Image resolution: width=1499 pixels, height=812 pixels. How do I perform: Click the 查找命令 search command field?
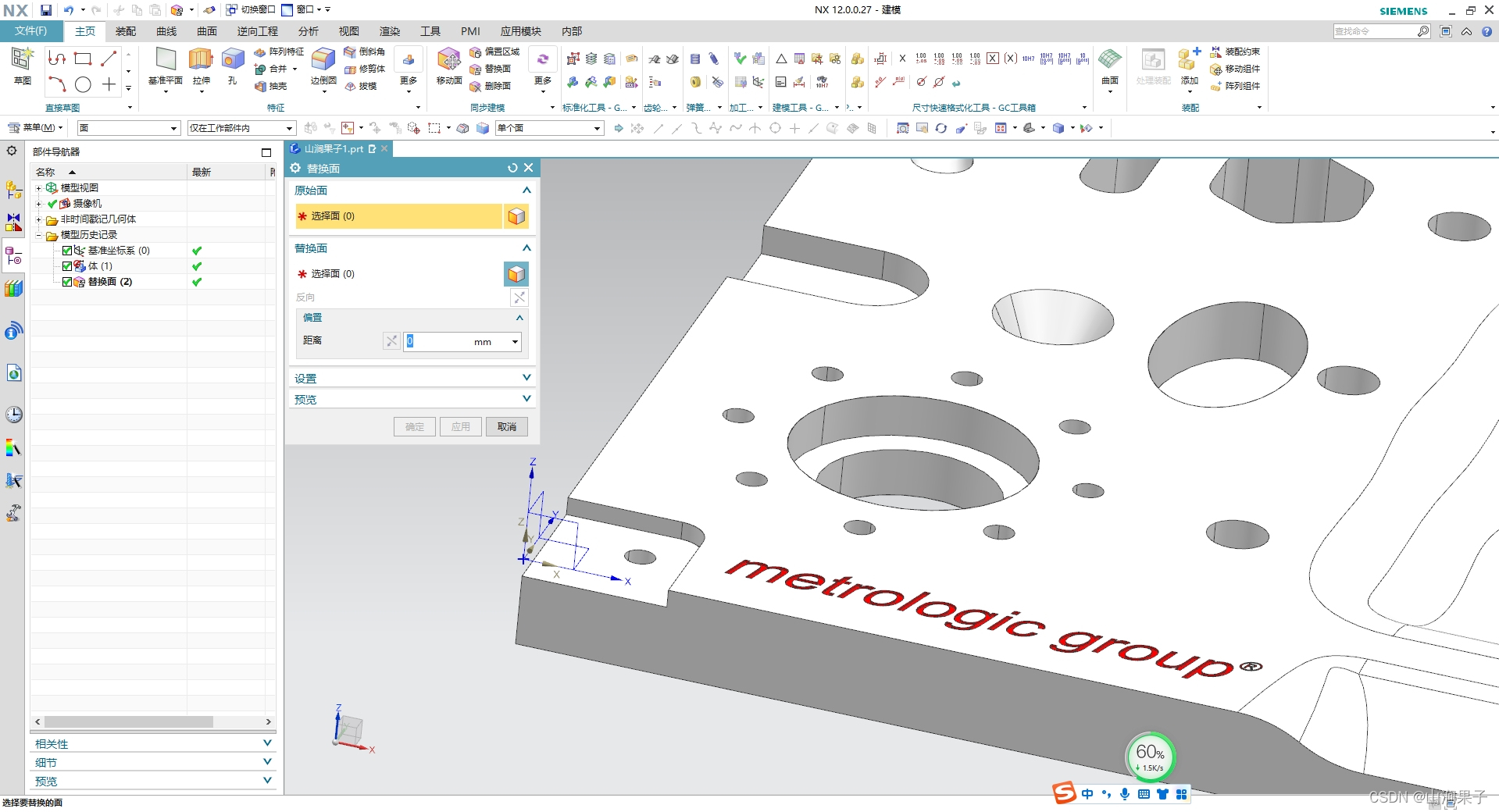tap(1382, 31)
